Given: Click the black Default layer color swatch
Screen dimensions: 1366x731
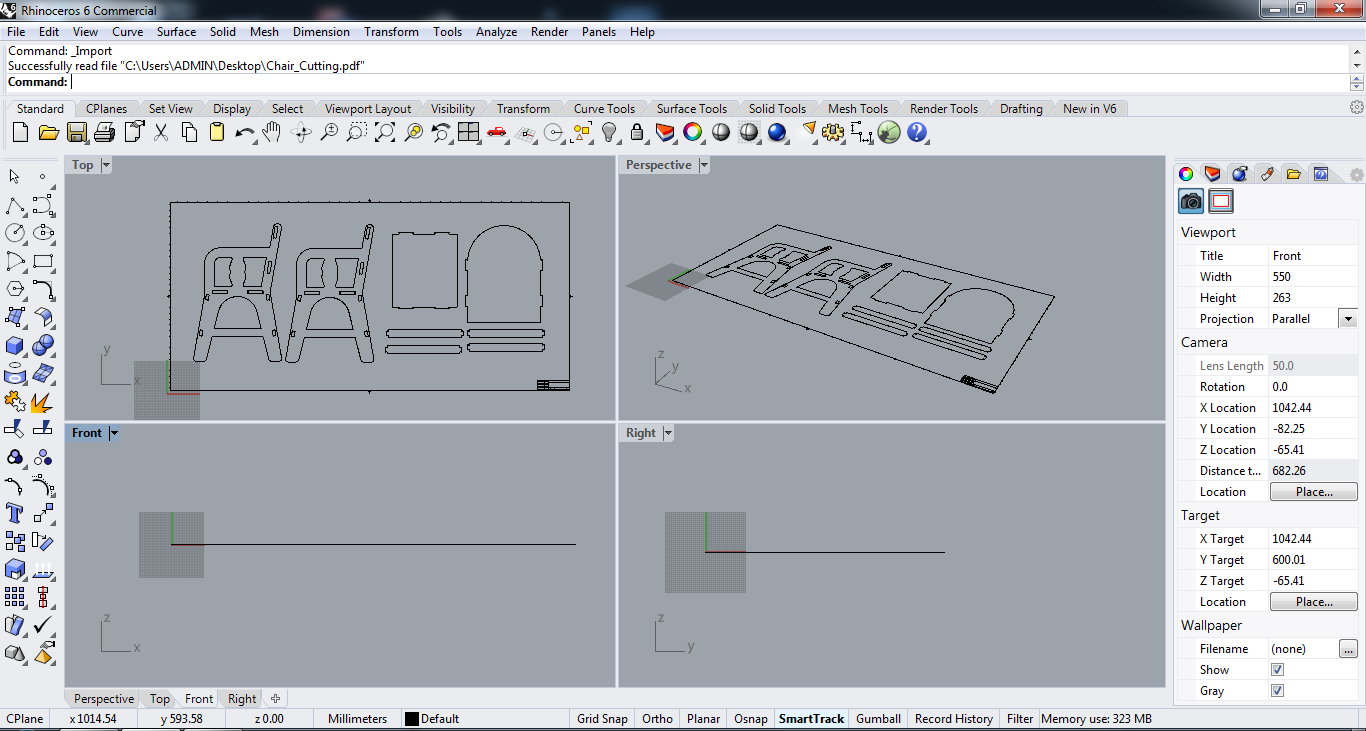Looking at the screenshot, I should (411, 719).
